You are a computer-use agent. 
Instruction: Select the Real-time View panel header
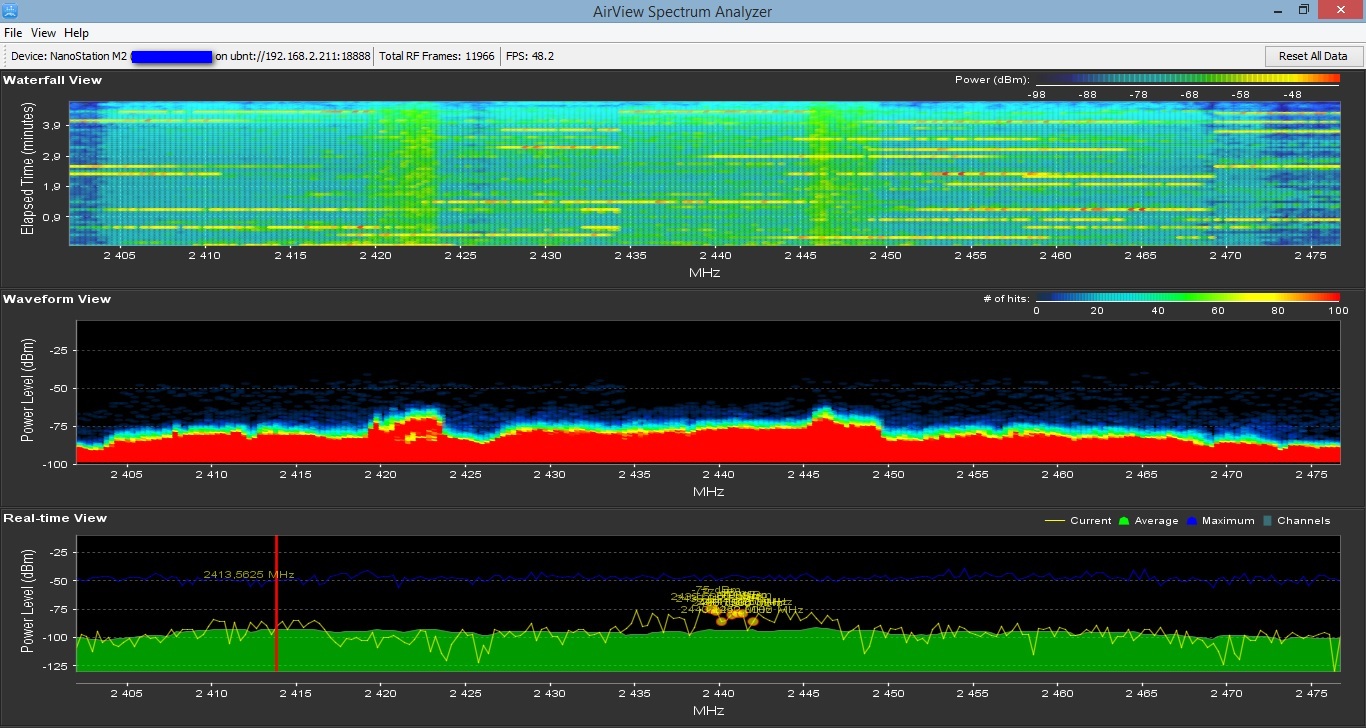point(55,518)
